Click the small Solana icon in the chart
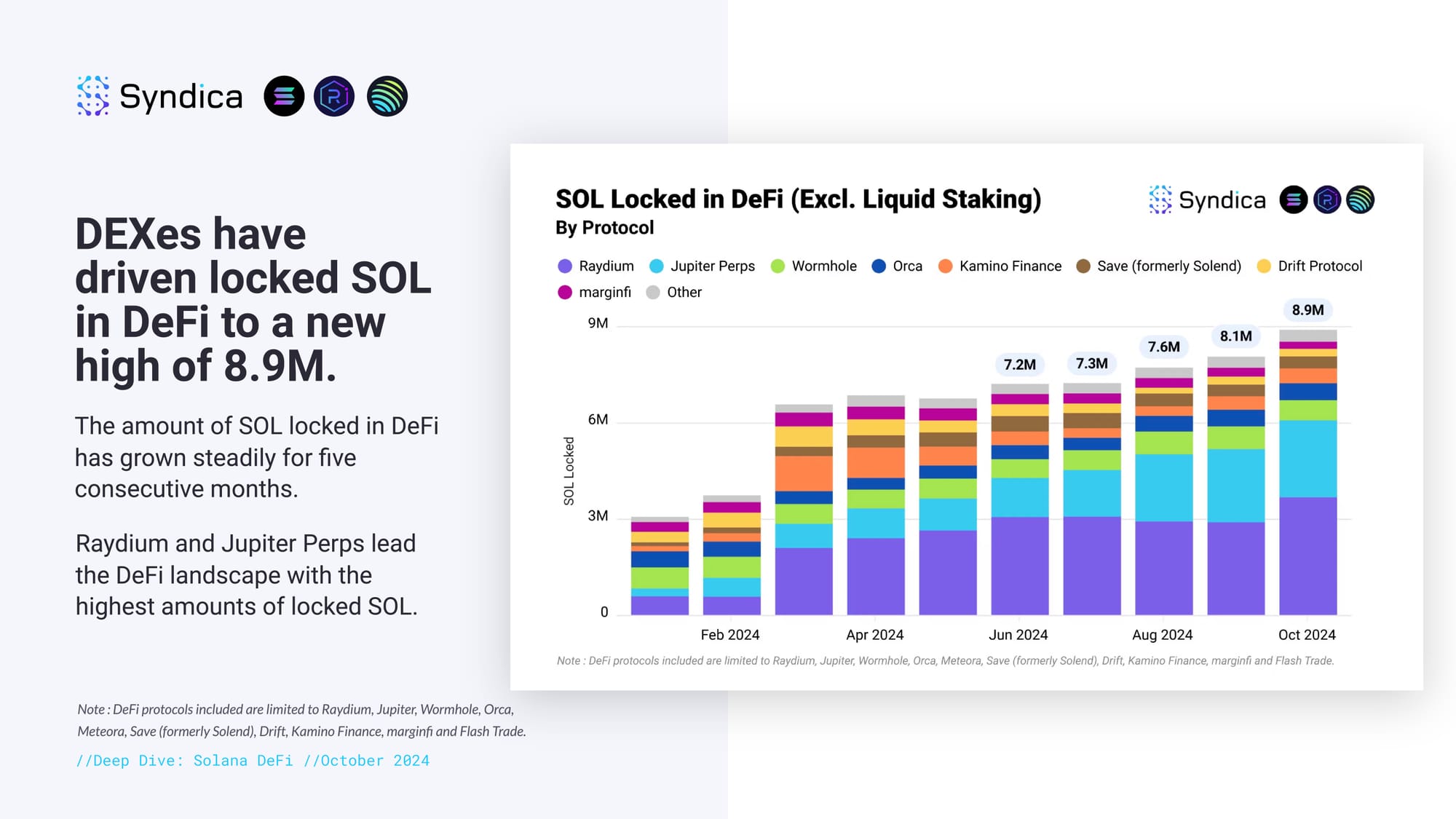Viewport: 1456px width, 819px height. tap(1293, 199)
